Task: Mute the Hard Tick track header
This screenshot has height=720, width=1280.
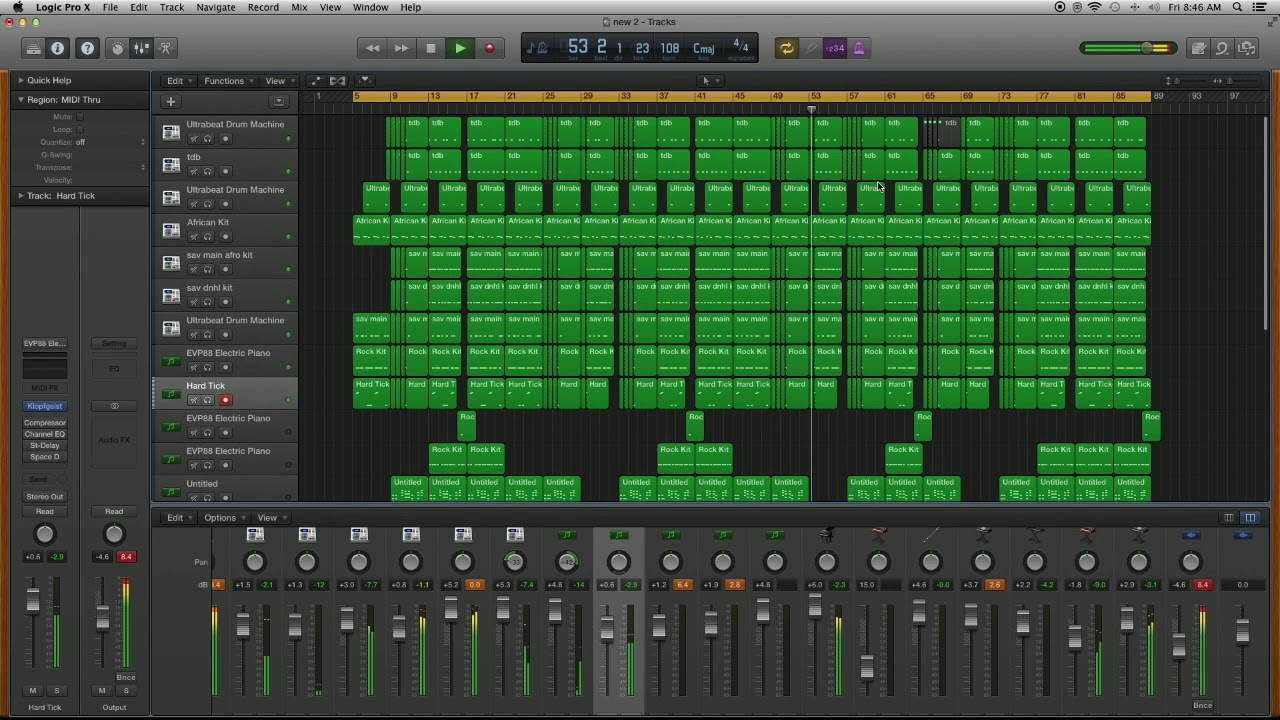Action: click(194, 400)
